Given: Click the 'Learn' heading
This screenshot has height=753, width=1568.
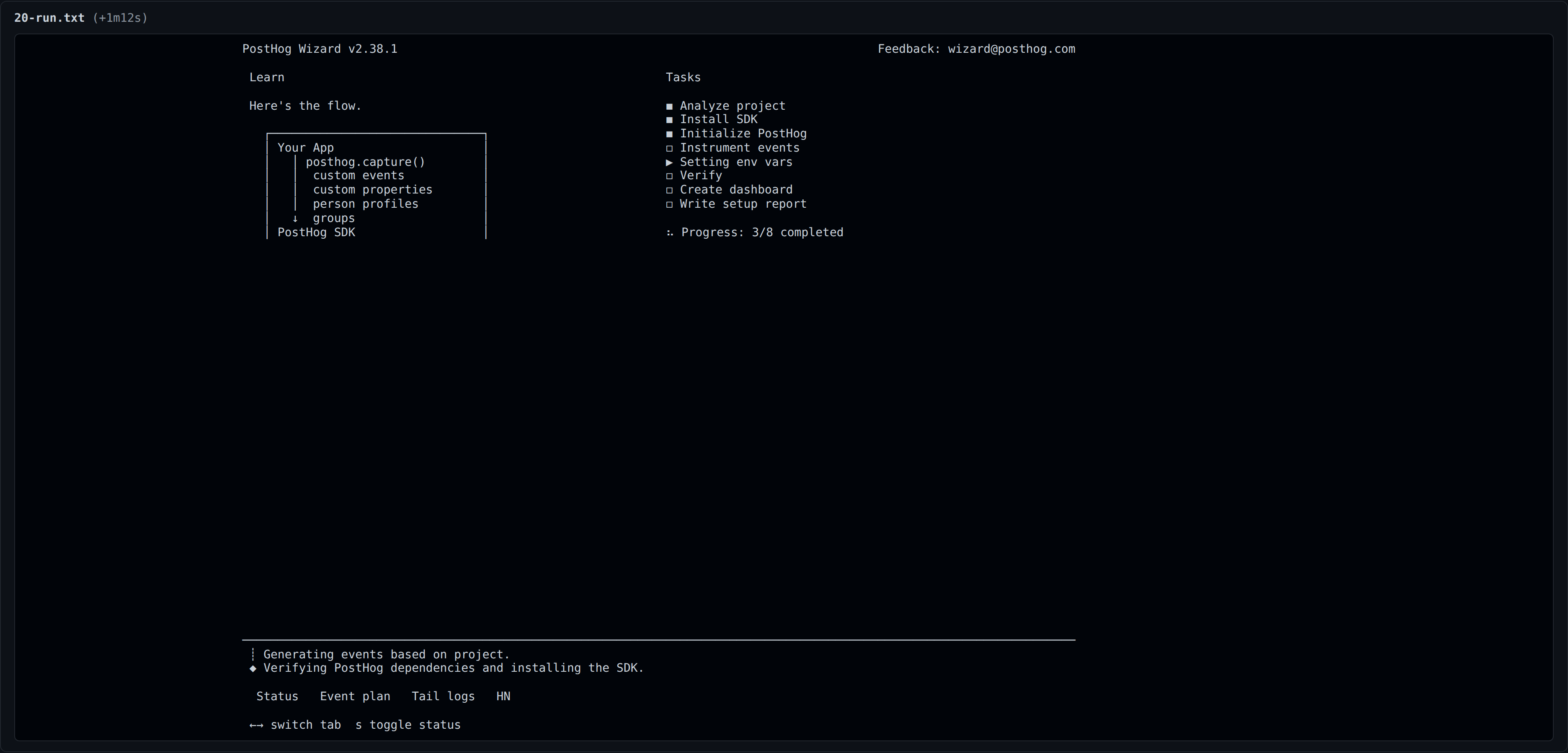Looking at the screenshot, I should (267, 77).
